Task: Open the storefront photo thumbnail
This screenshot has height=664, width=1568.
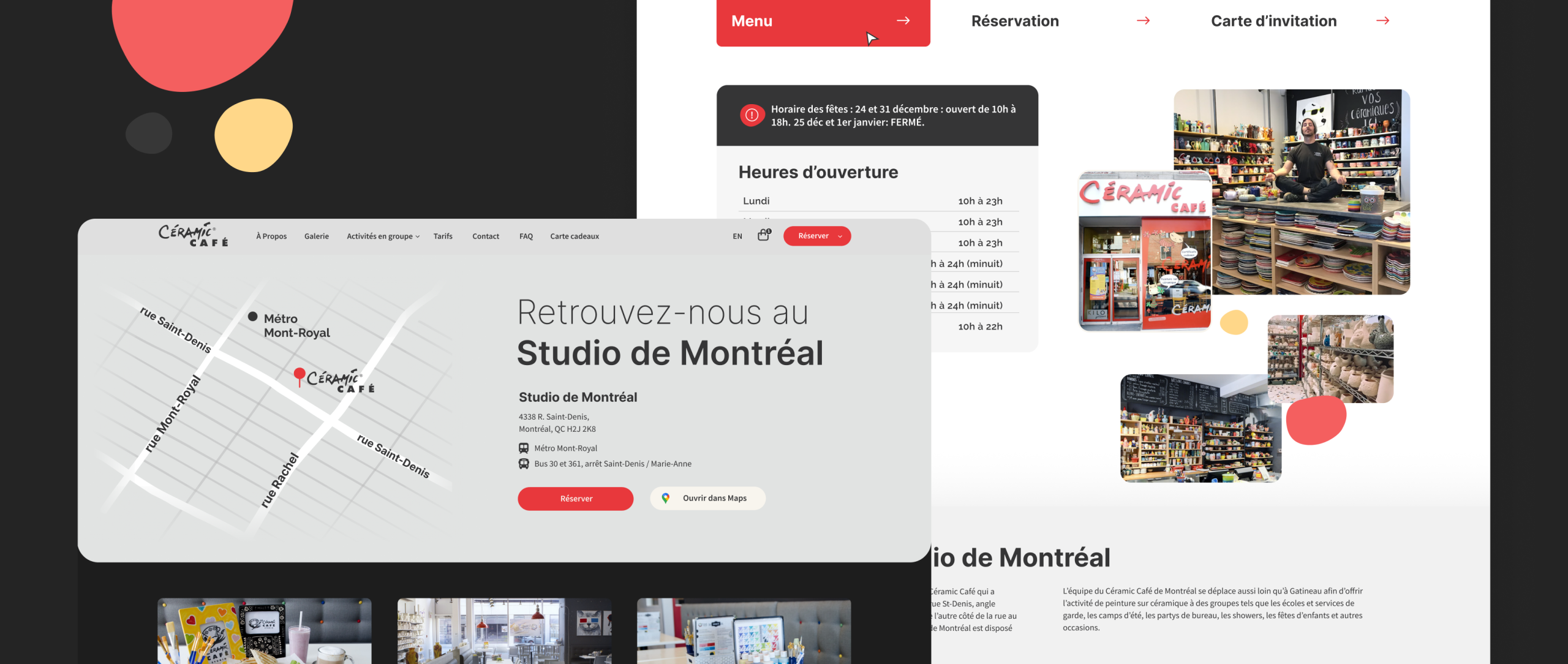Action: [1144, 251]
